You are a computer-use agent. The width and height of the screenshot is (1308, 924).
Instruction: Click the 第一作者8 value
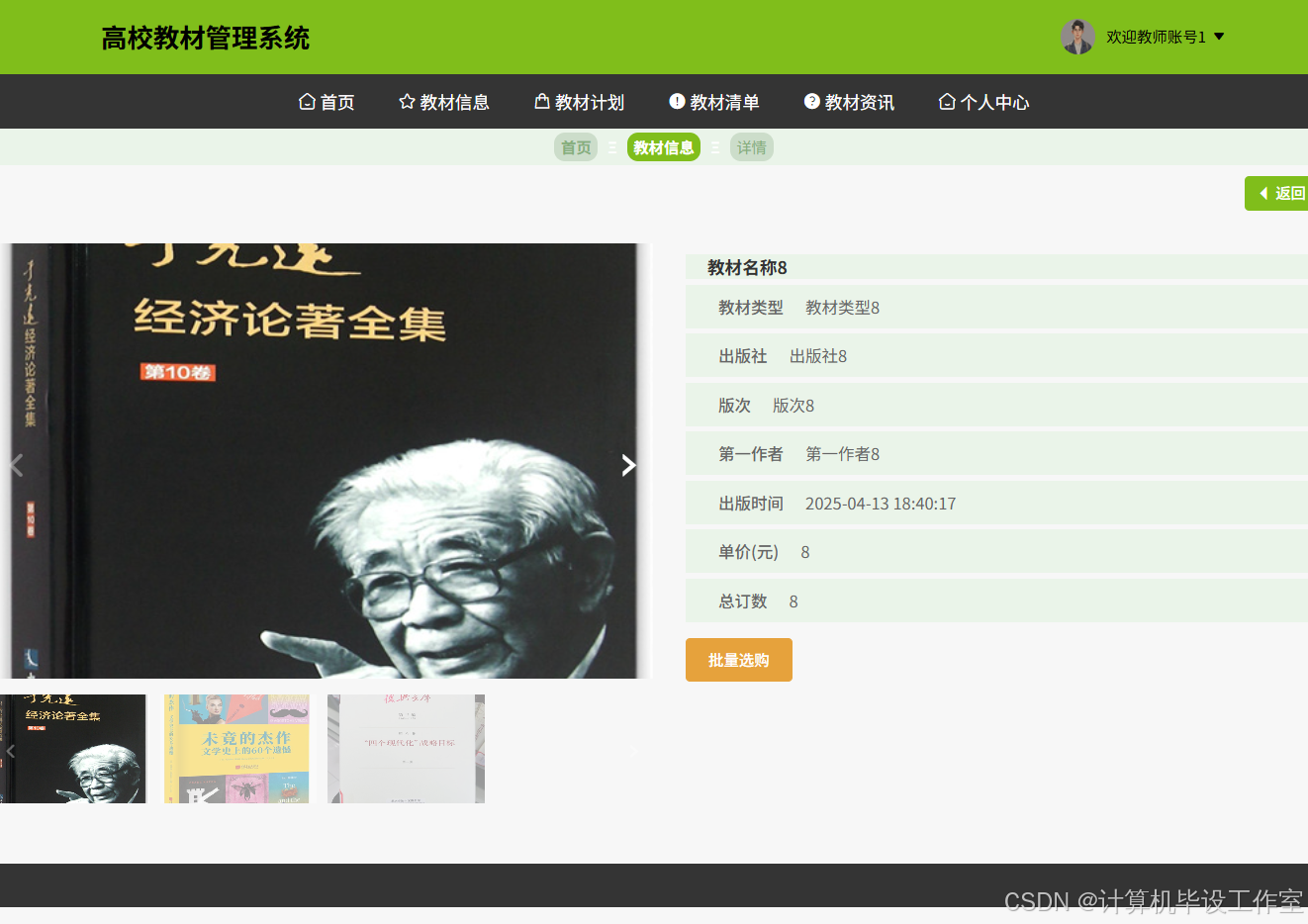(x=842, y=454)
